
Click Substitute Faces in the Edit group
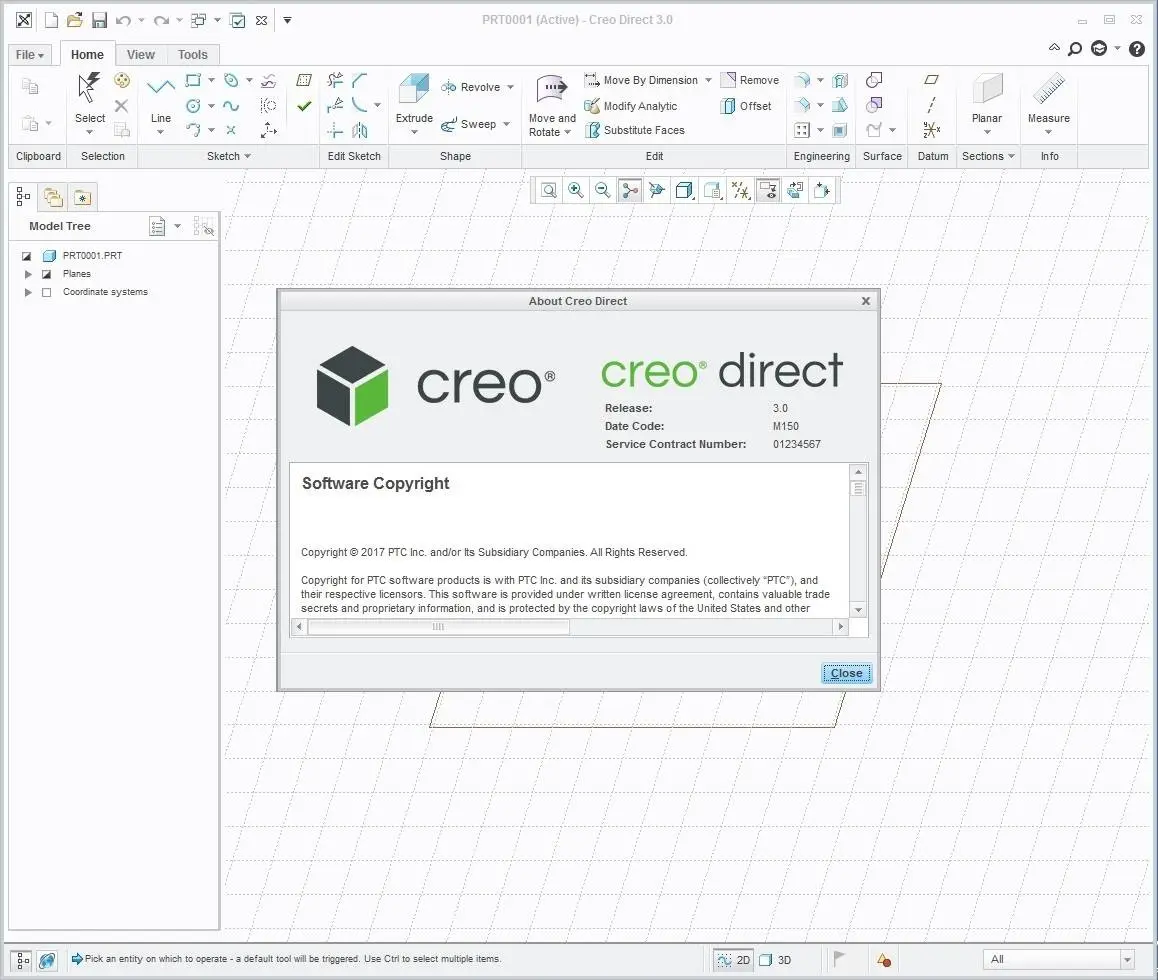pyautogui.click(x=634, y=130)
